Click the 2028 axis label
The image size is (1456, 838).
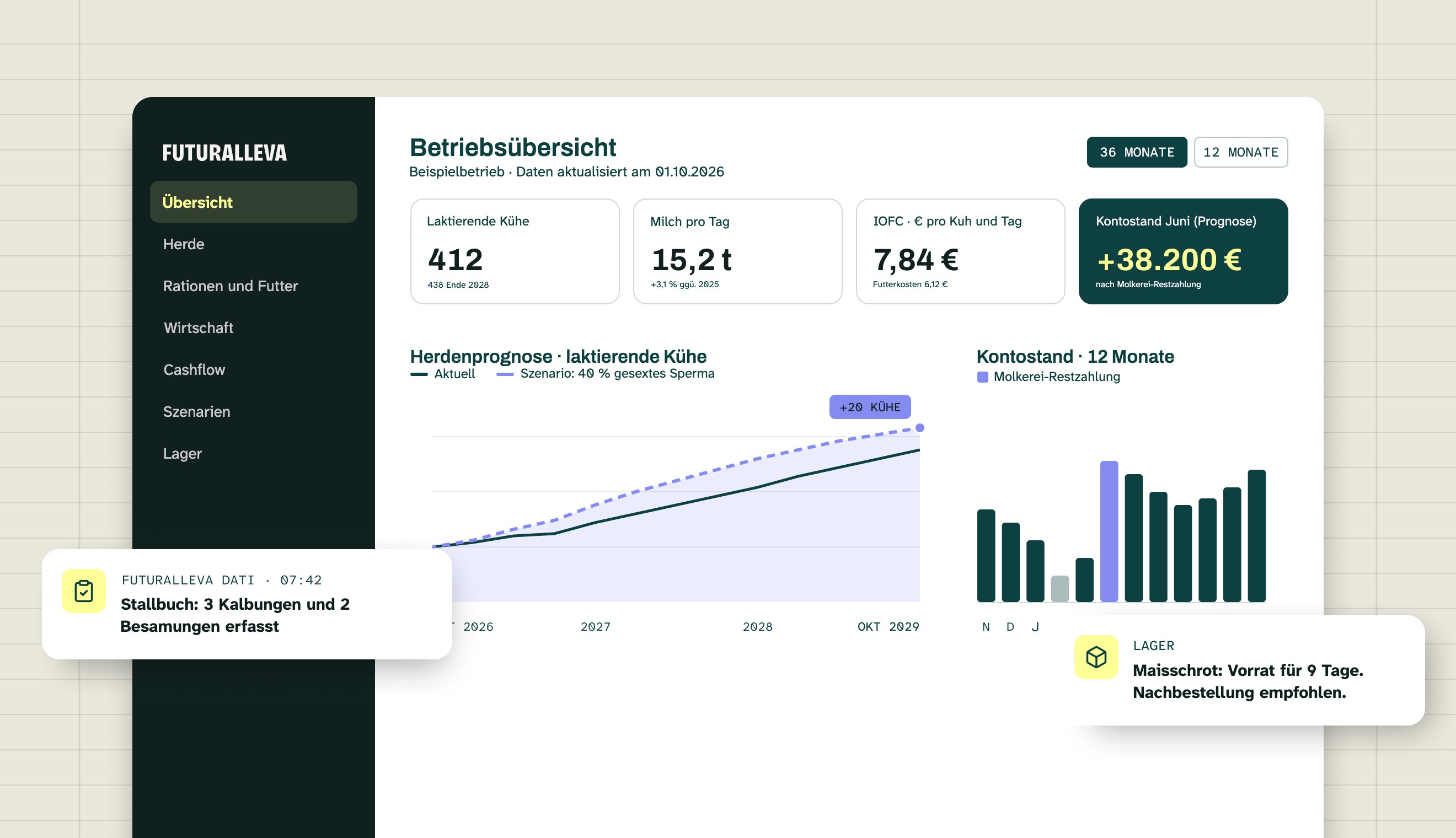tap(757, 626)
